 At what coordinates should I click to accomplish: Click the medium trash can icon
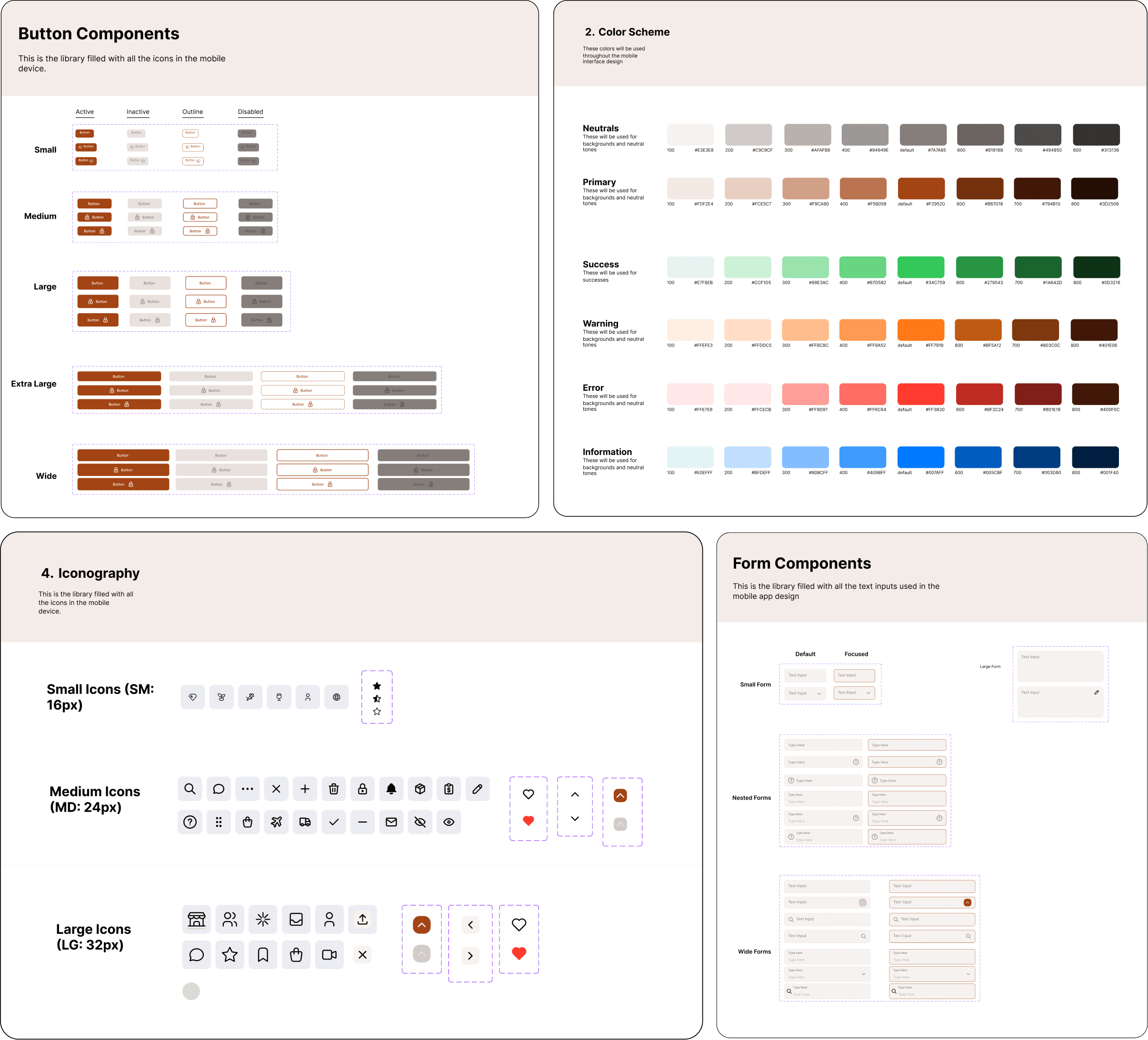click(x=334, y=789)
